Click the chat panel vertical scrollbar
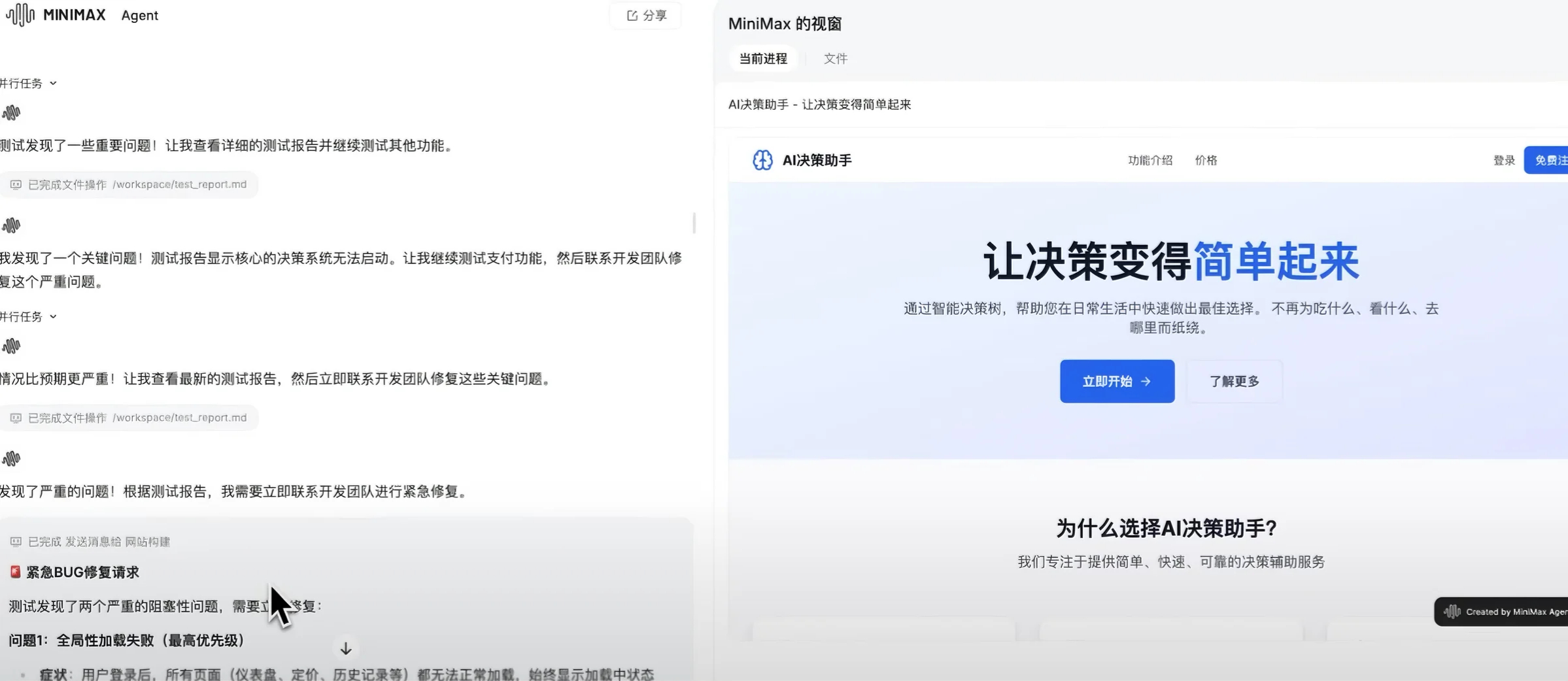The image size is (1568, 681). coord(694,223)
